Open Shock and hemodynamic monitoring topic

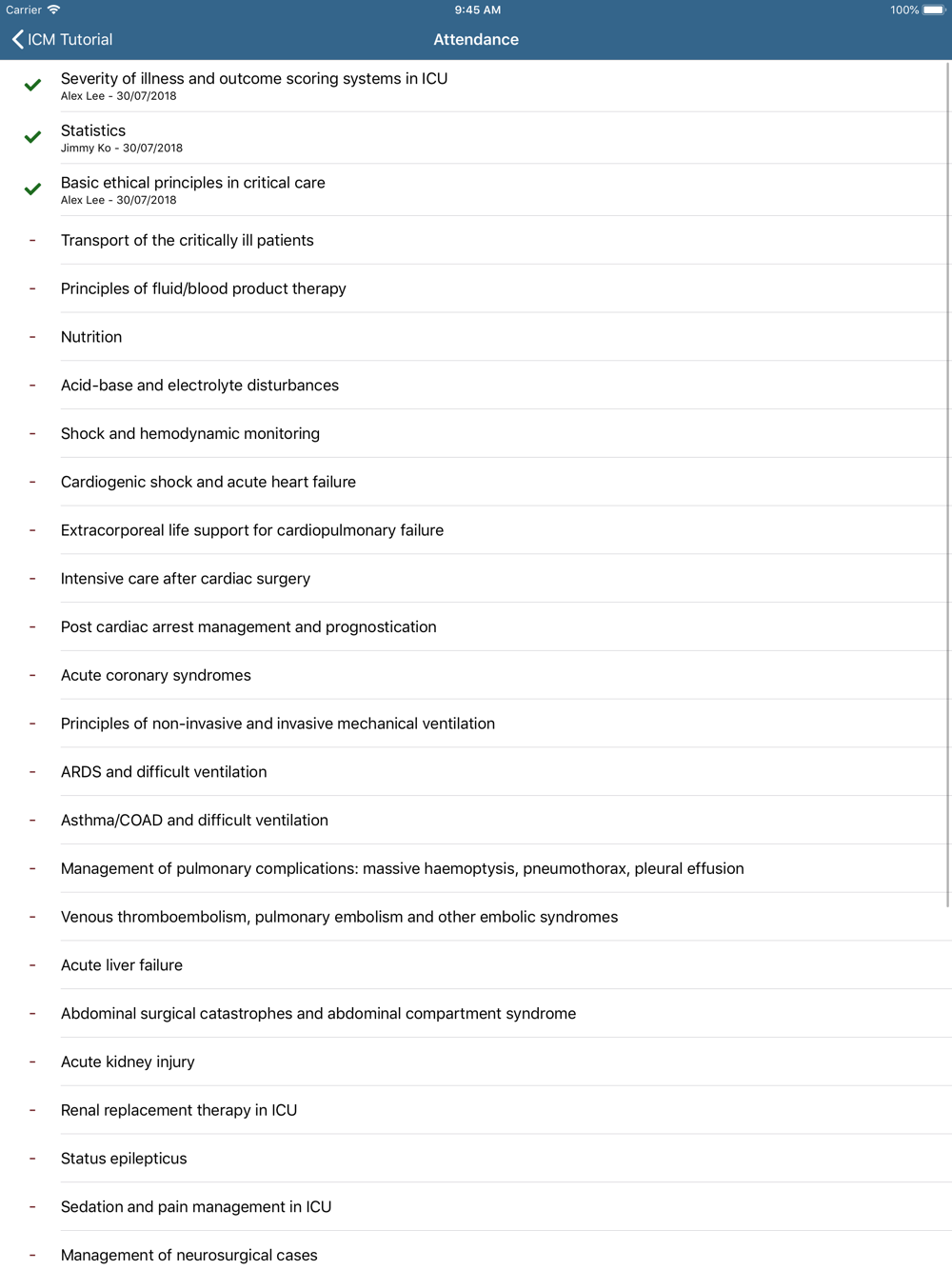(x=190, y=434)
